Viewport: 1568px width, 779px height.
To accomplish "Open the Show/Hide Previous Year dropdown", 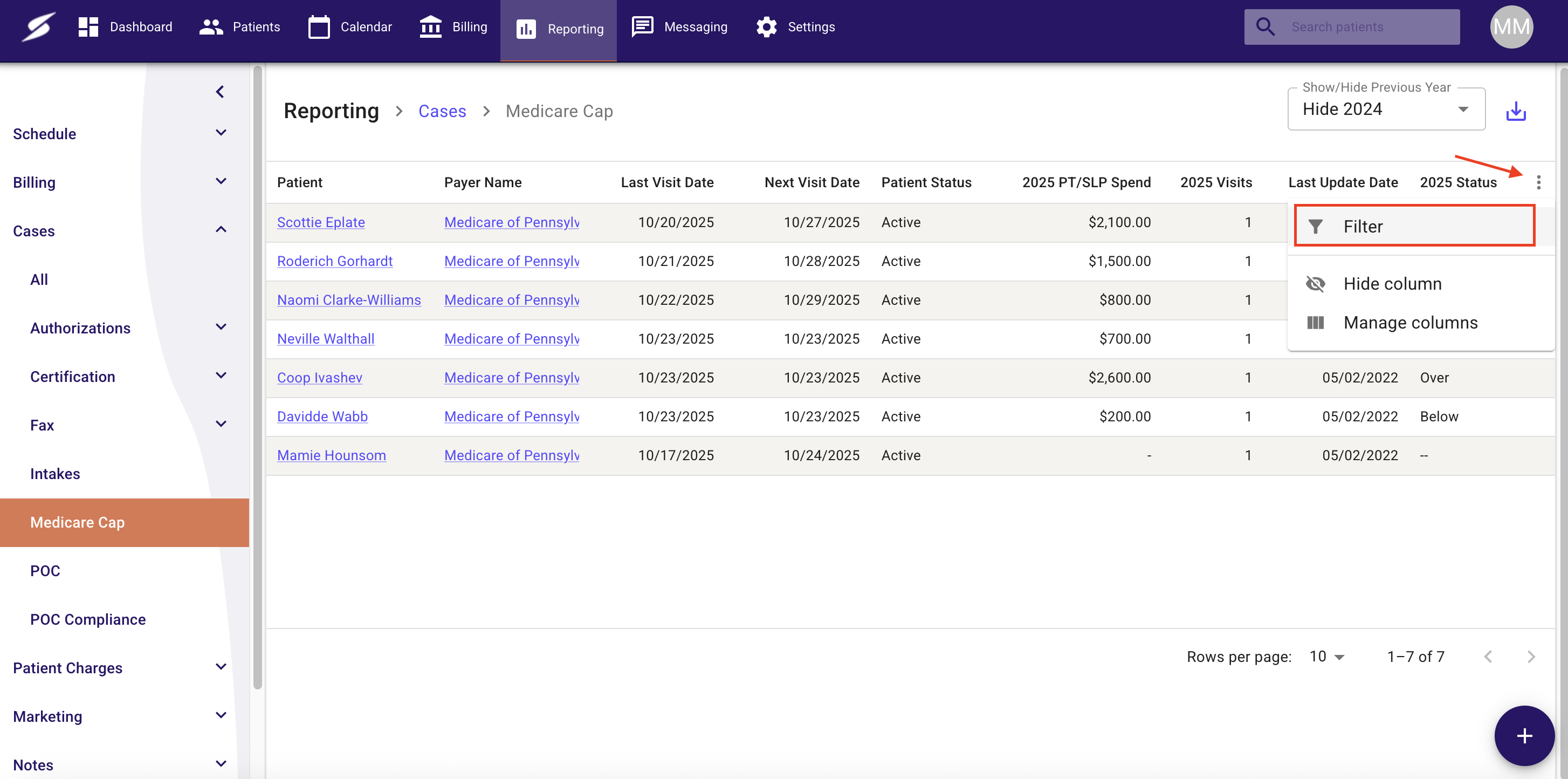I will pyautogui.click(x=1385, y=110).
